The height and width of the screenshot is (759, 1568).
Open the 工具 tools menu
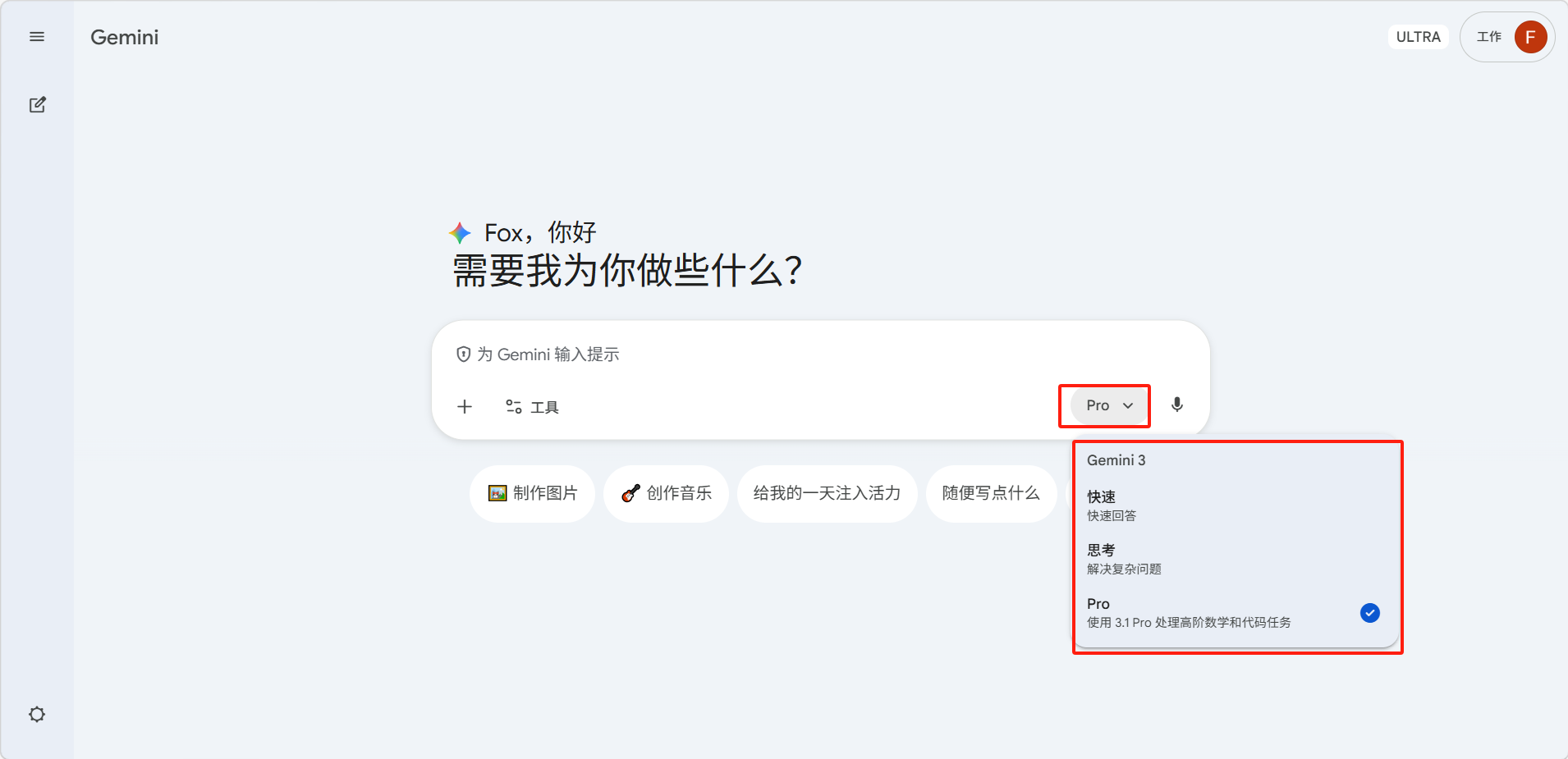click(532, 407)
